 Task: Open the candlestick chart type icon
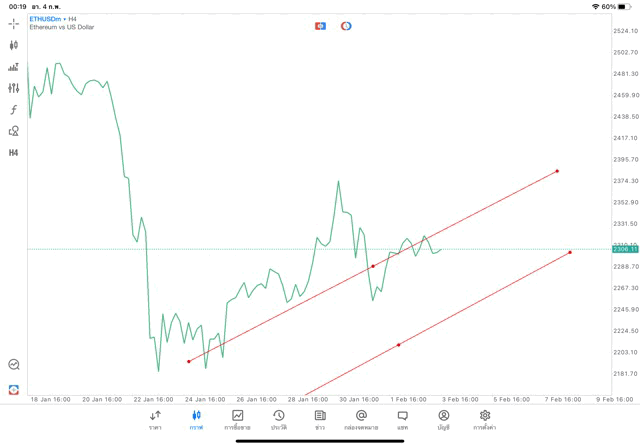point(13,45)
